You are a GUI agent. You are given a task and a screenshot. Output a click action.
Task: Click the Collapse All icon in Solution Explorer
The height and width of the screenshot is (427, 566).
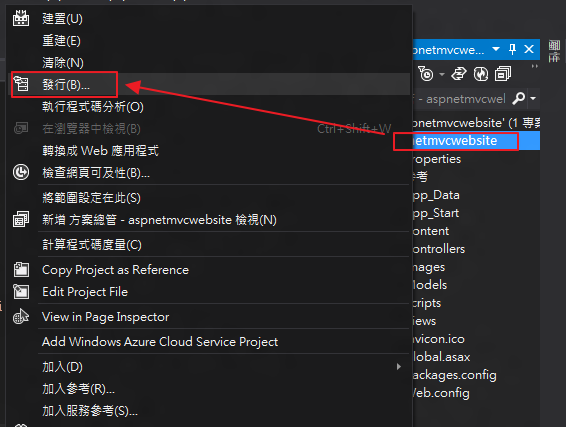[x=503, y=74]
